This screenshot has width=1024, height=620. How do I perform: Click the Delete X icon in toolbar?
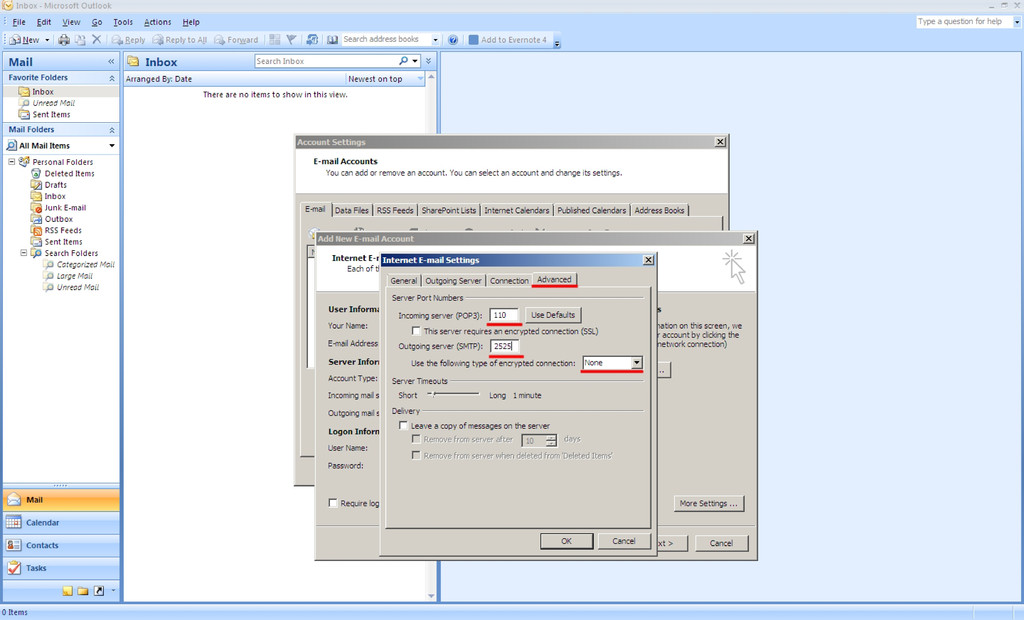coord(97,39)
